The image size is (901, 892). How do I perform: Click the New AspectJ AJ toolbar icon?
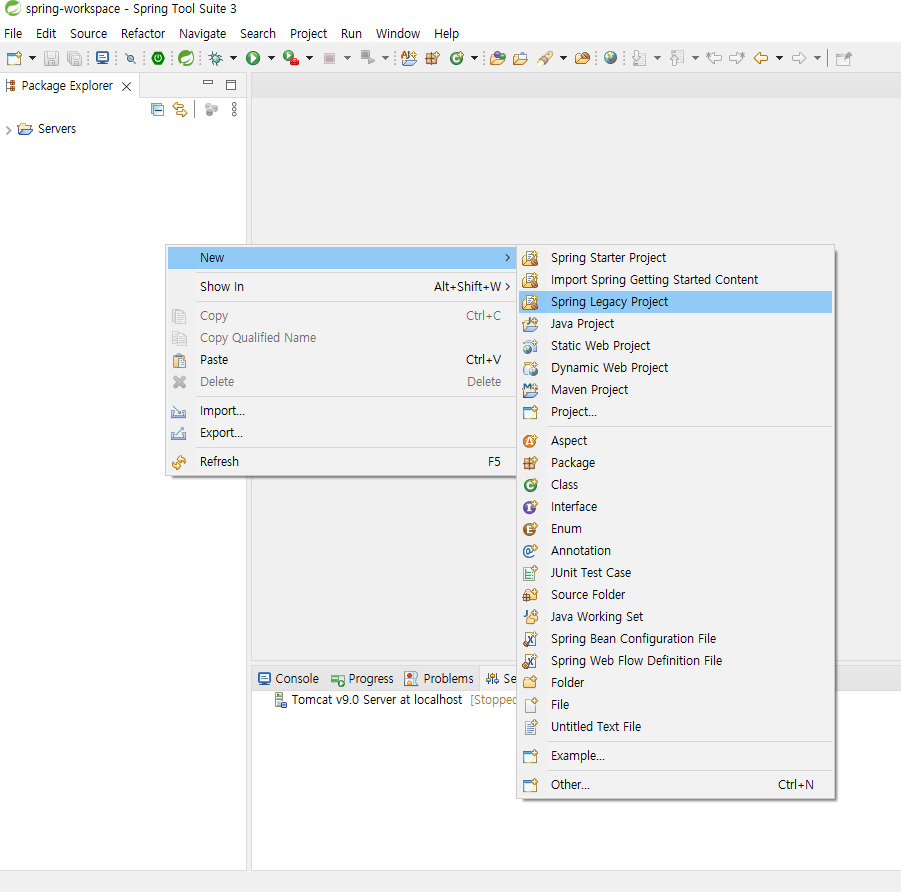pos(409,58)
